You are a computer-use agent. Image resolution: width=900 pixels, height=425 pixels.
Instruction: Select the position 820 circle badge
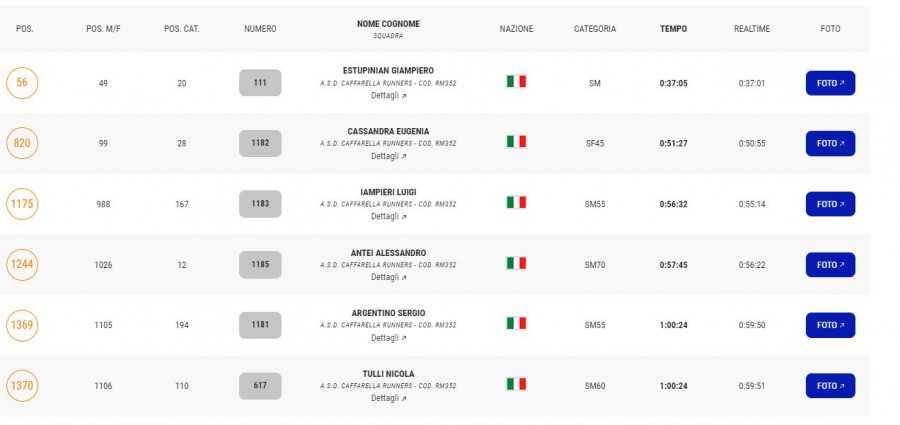coord(22,144)
